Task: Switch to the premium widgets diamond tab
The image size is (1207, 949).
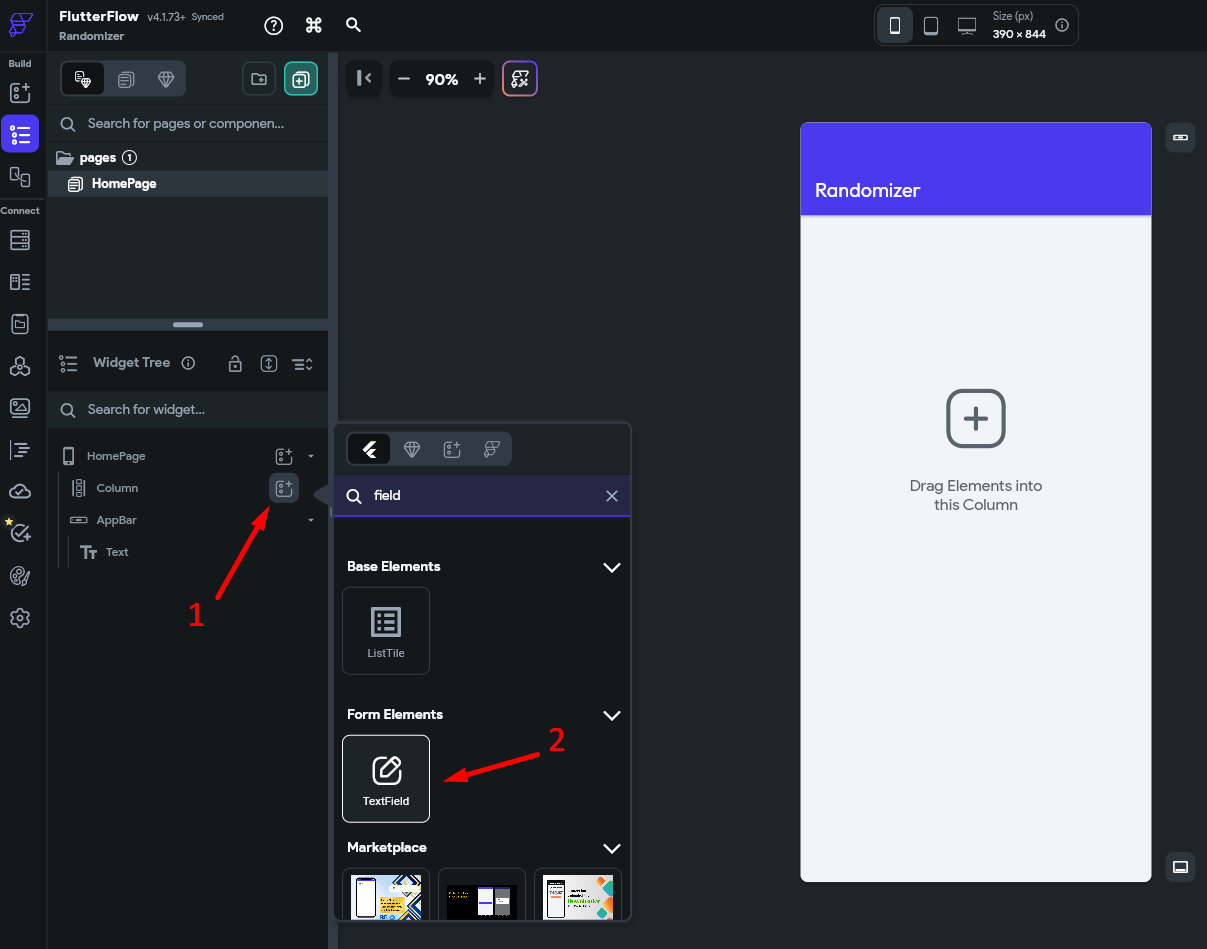Action: click(411, 448)
